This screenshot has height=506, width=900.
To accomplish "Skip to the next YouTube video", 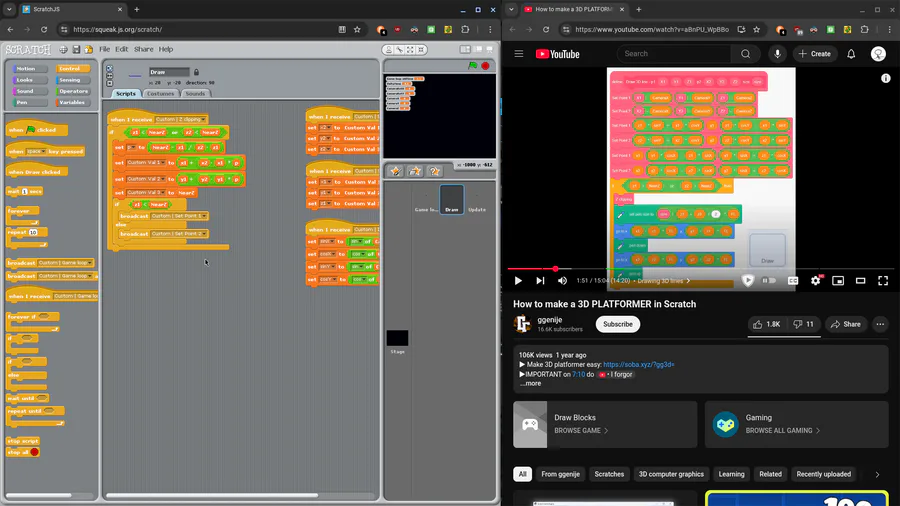I will (x=540, y=281).
